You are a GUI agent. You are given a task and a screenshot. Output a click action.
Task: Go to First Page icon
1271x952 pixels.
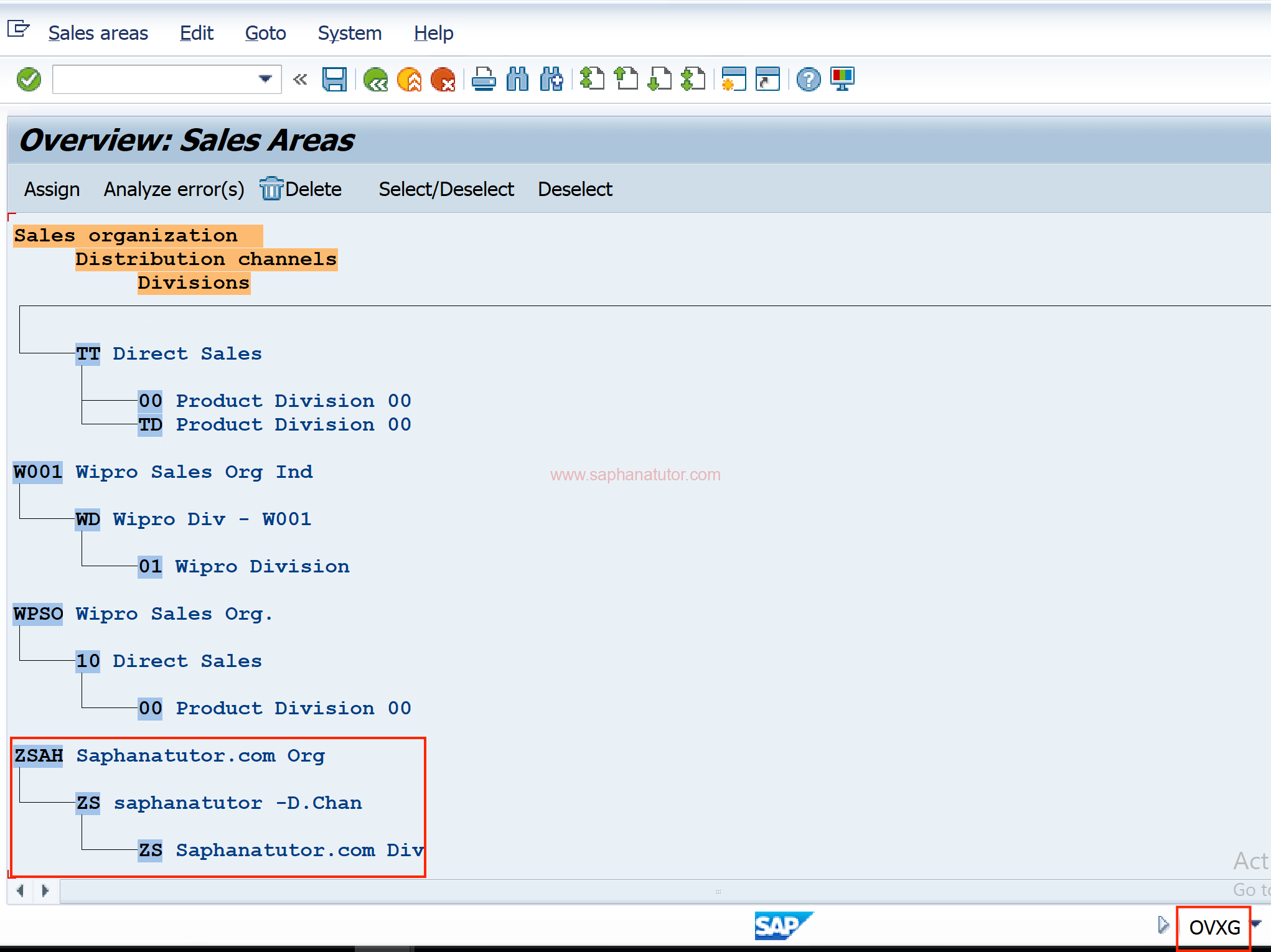592,80
